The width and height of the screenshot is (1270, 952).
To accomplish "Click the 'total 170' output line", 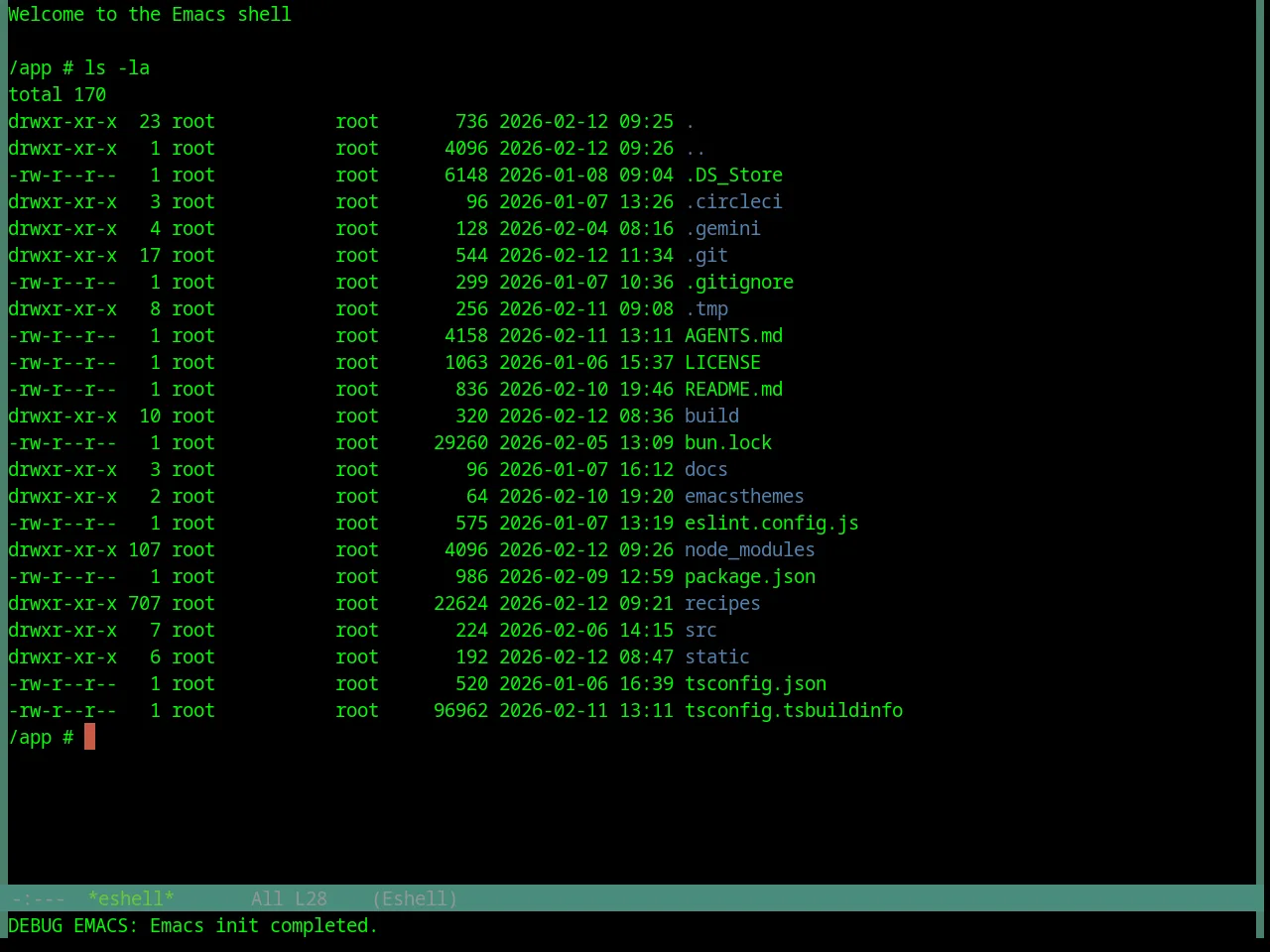I will [57, 94].
